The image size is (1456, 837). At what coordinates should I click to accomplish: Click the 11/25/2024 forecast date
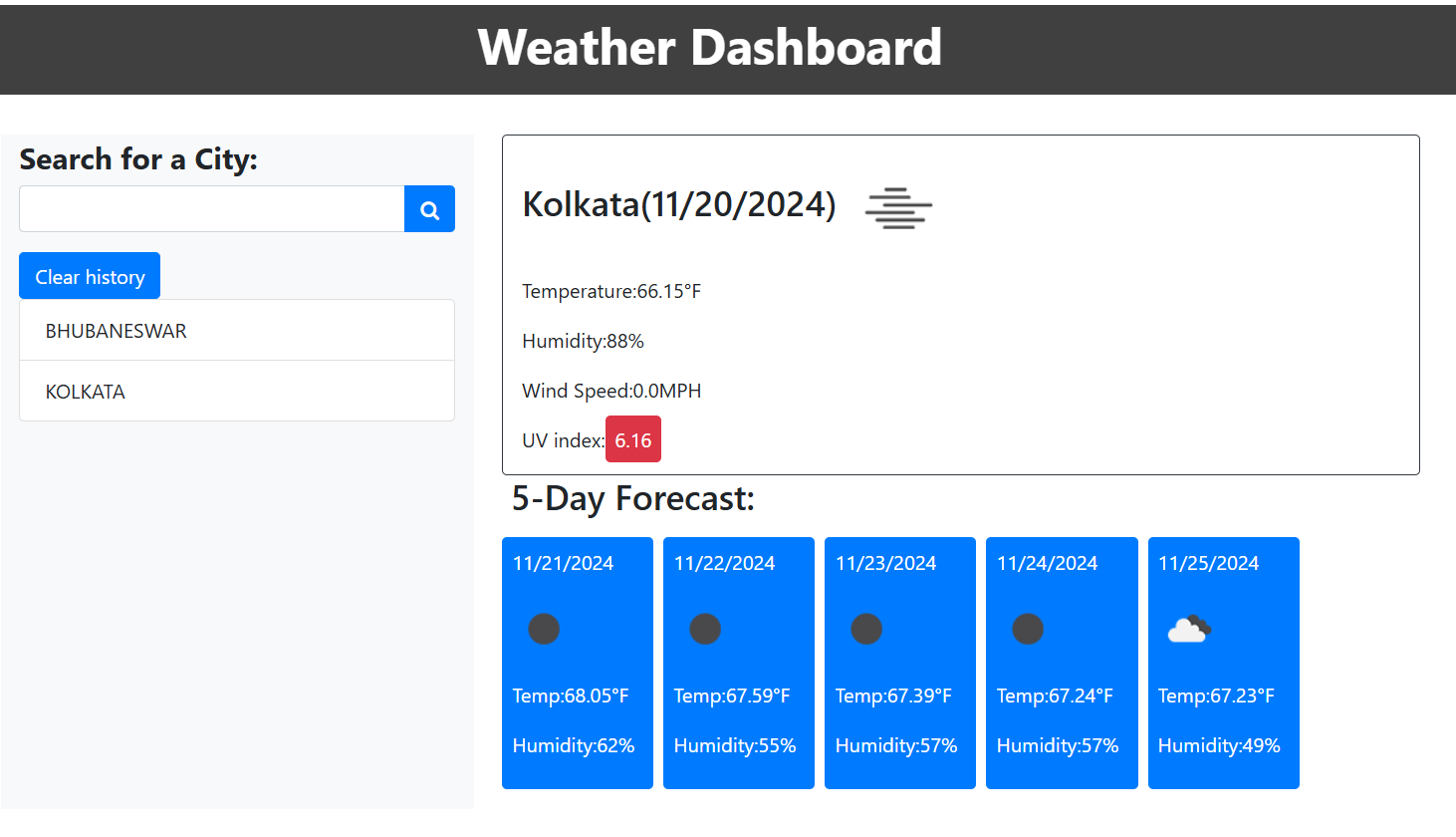click(1208, 563)
